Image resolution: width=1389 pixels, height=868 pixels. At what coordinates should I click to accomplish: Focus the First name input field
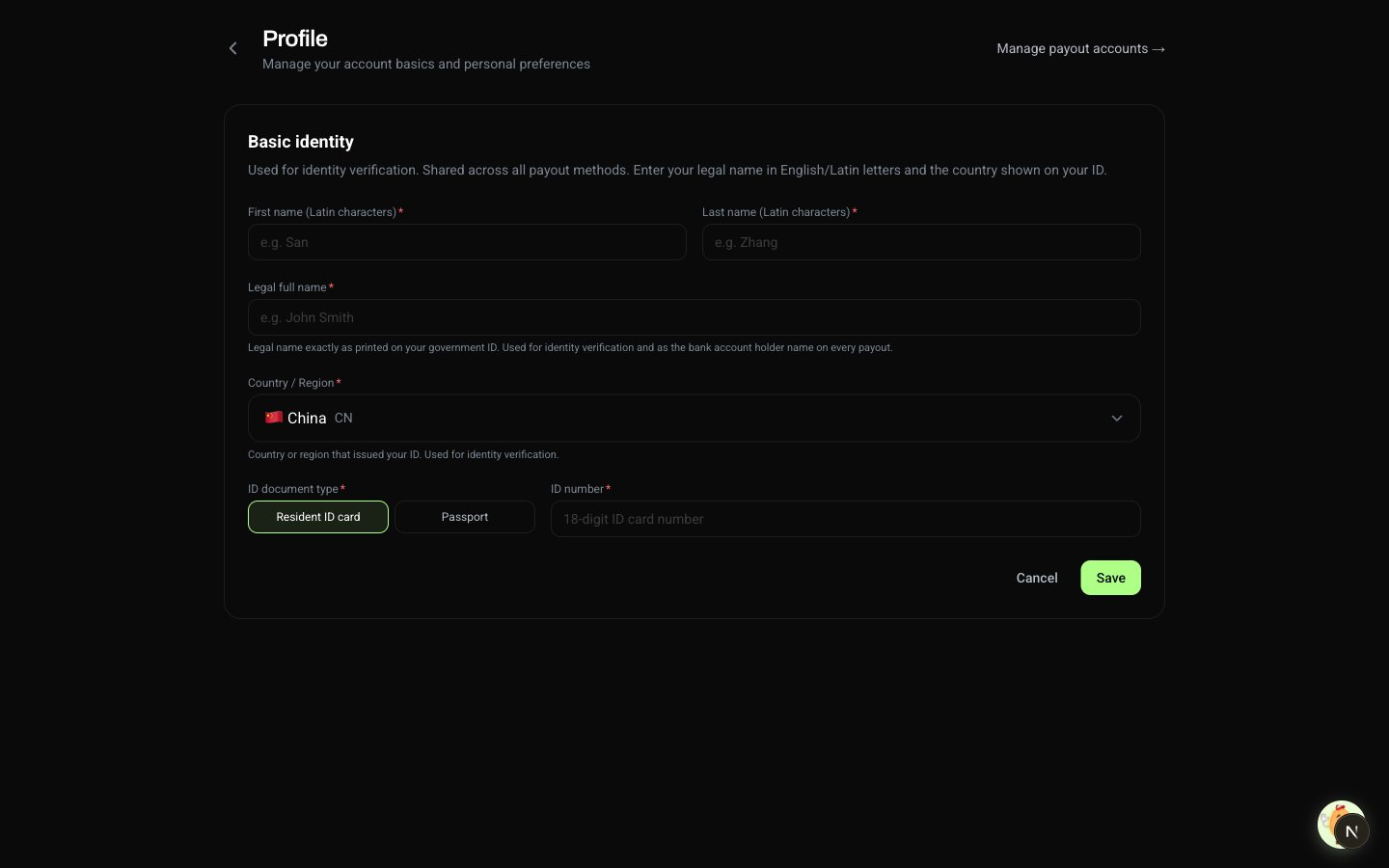point(467,242)
